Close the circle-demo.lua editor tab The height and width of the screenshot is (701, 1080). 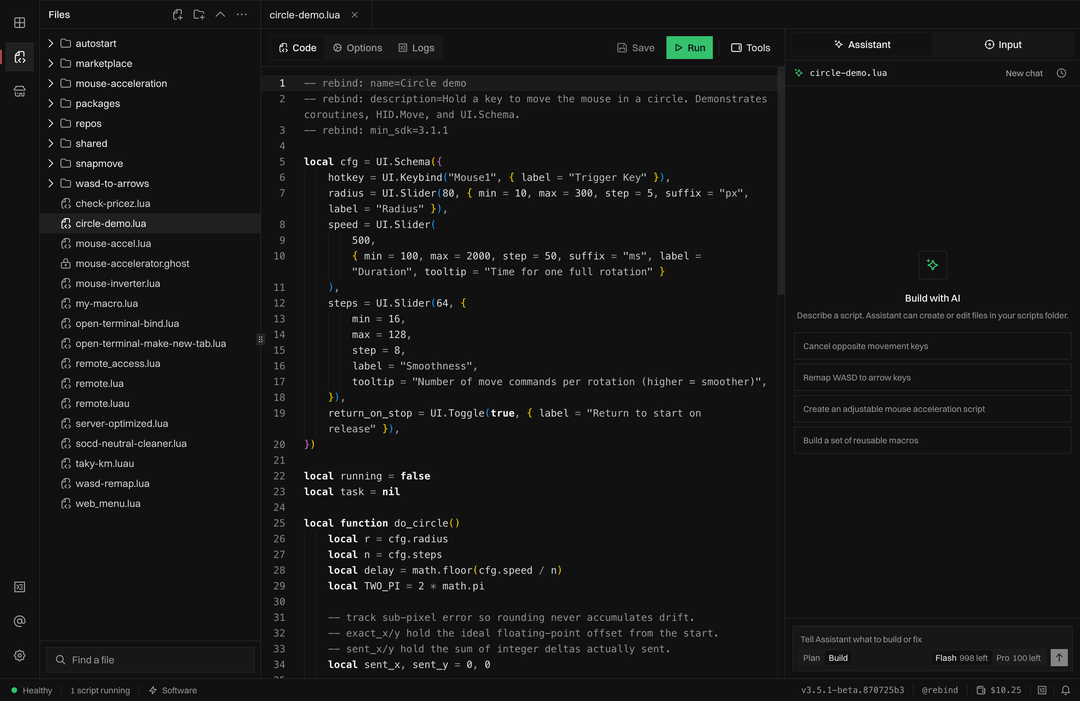355,14
